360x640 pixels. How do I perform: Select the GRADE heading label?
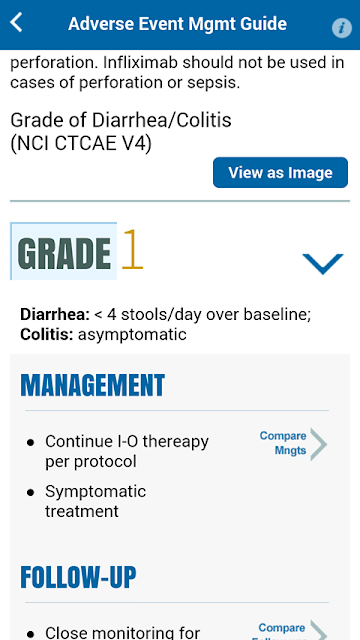click(64, 251)
